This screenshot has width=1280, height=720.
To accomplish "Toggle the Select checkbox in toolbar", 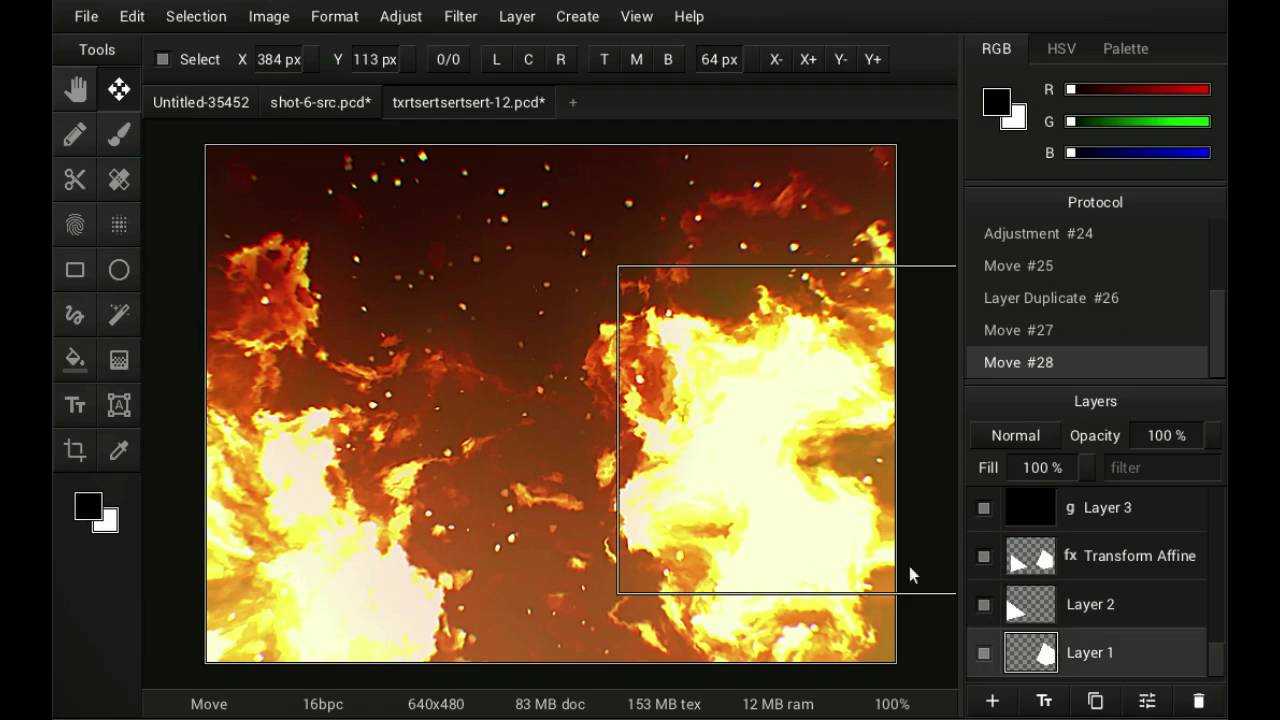I will [x=163, y=60].
